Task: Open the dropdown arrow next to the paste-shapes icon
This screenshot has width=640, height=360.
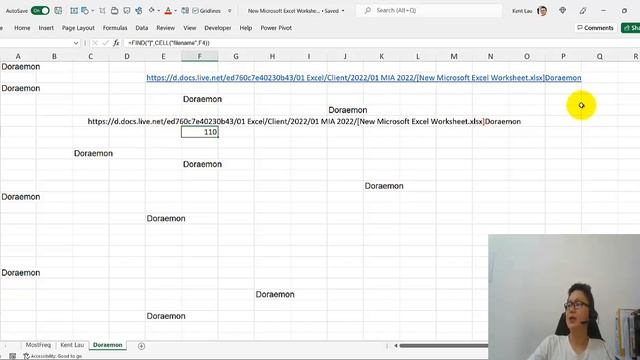Action: 92,11
